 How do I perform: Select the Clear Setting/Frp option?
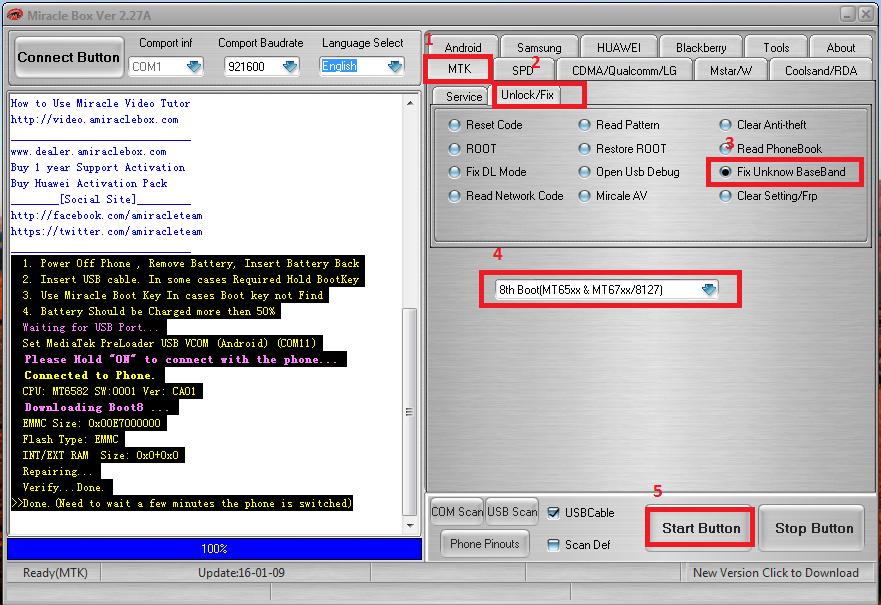tap(769, 196)
